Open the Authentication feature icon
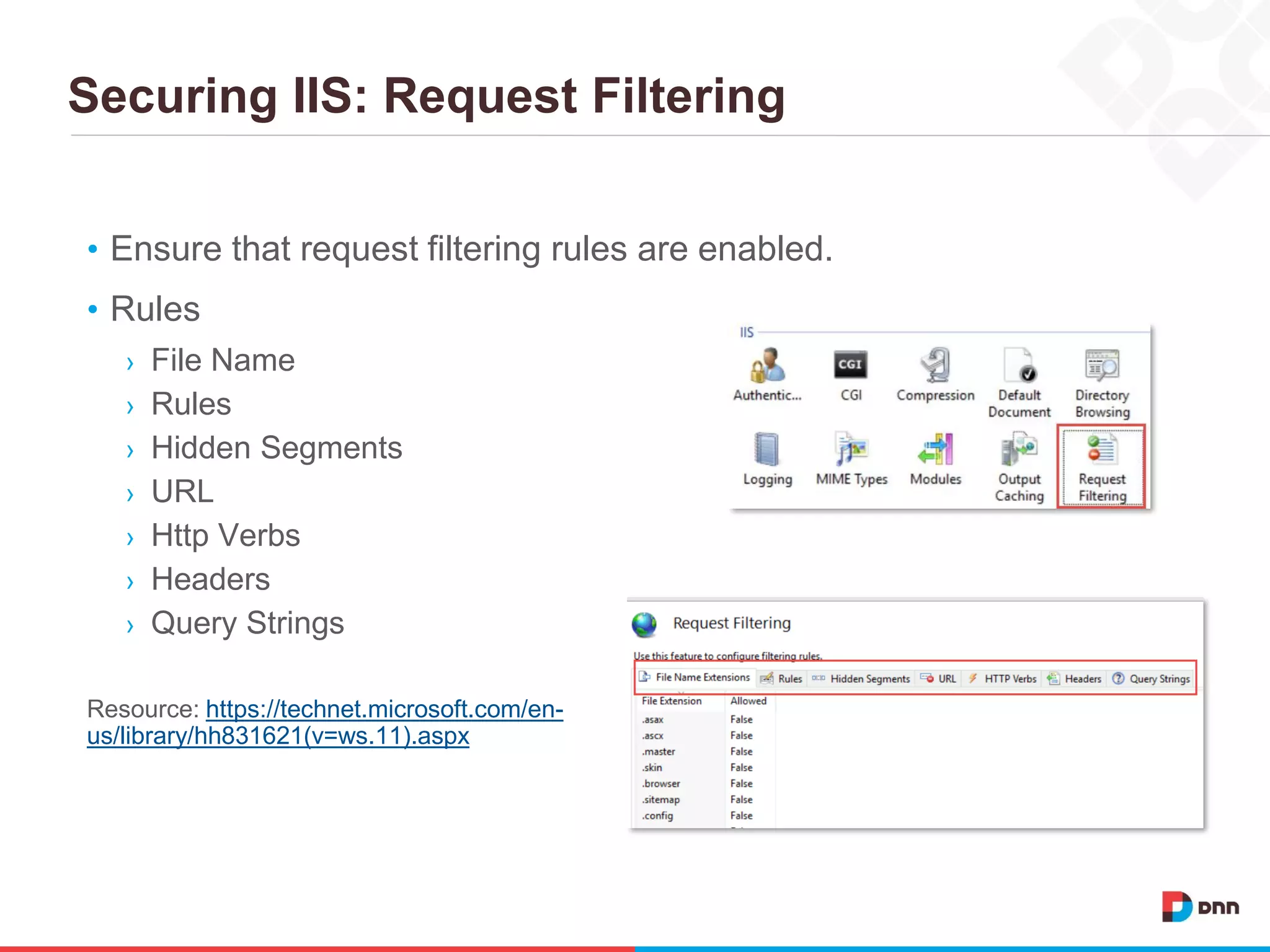 click(768, 374)
